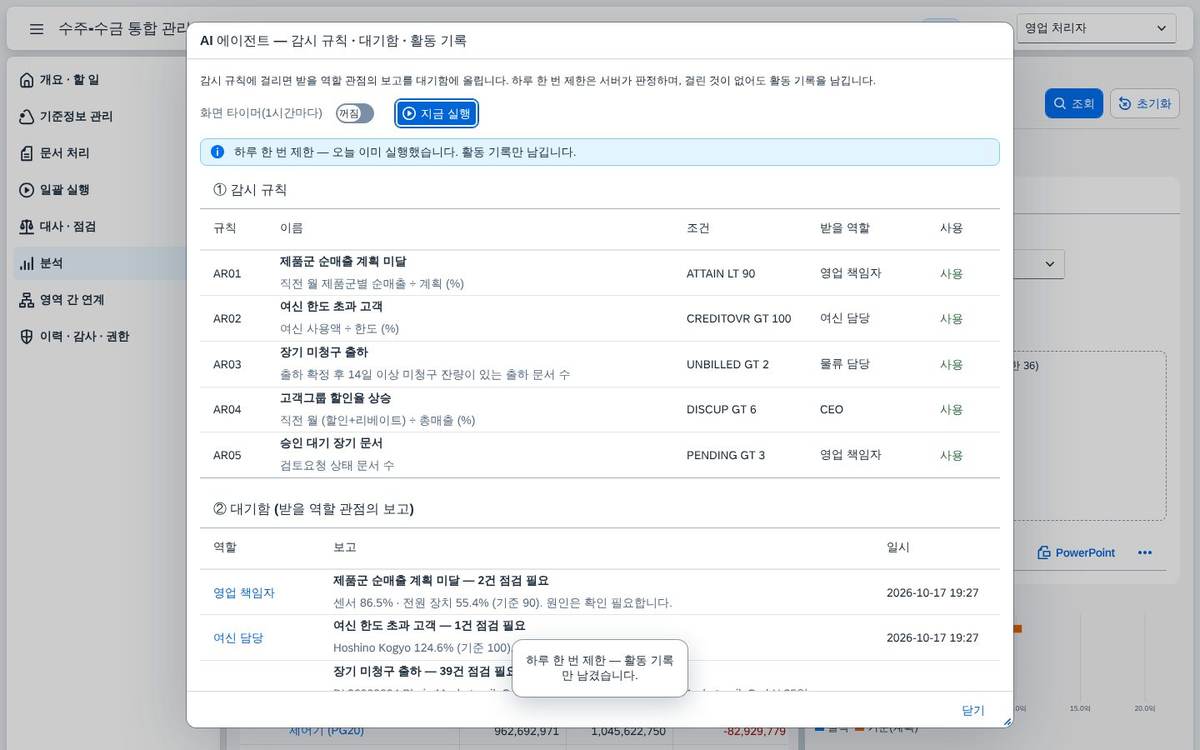Click condition DISCUP GT 6
Viewport: 1200px width, 750px height.
(722, 410)
